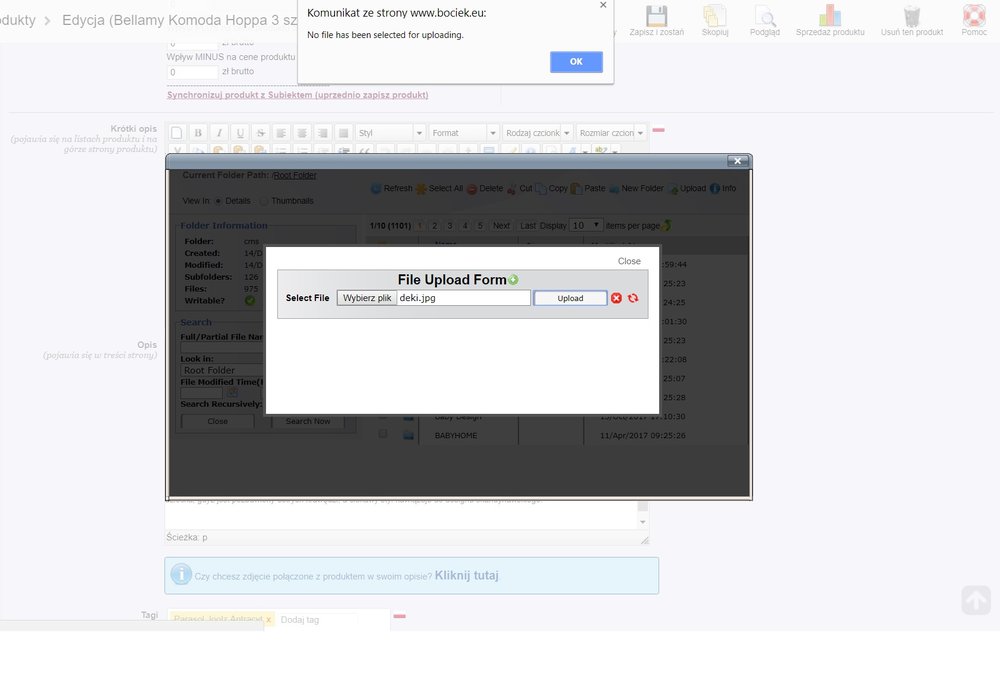Click the Synchronizuj produkt z Subiektem link
1000x684 pixels.
coord(297,95)
